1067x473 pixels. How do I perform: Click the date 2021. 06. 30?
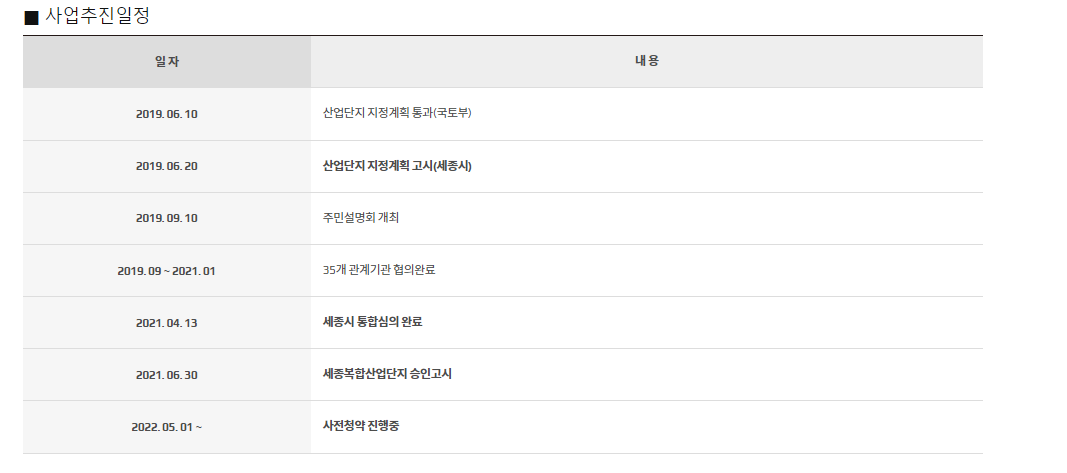pos(167,375)
